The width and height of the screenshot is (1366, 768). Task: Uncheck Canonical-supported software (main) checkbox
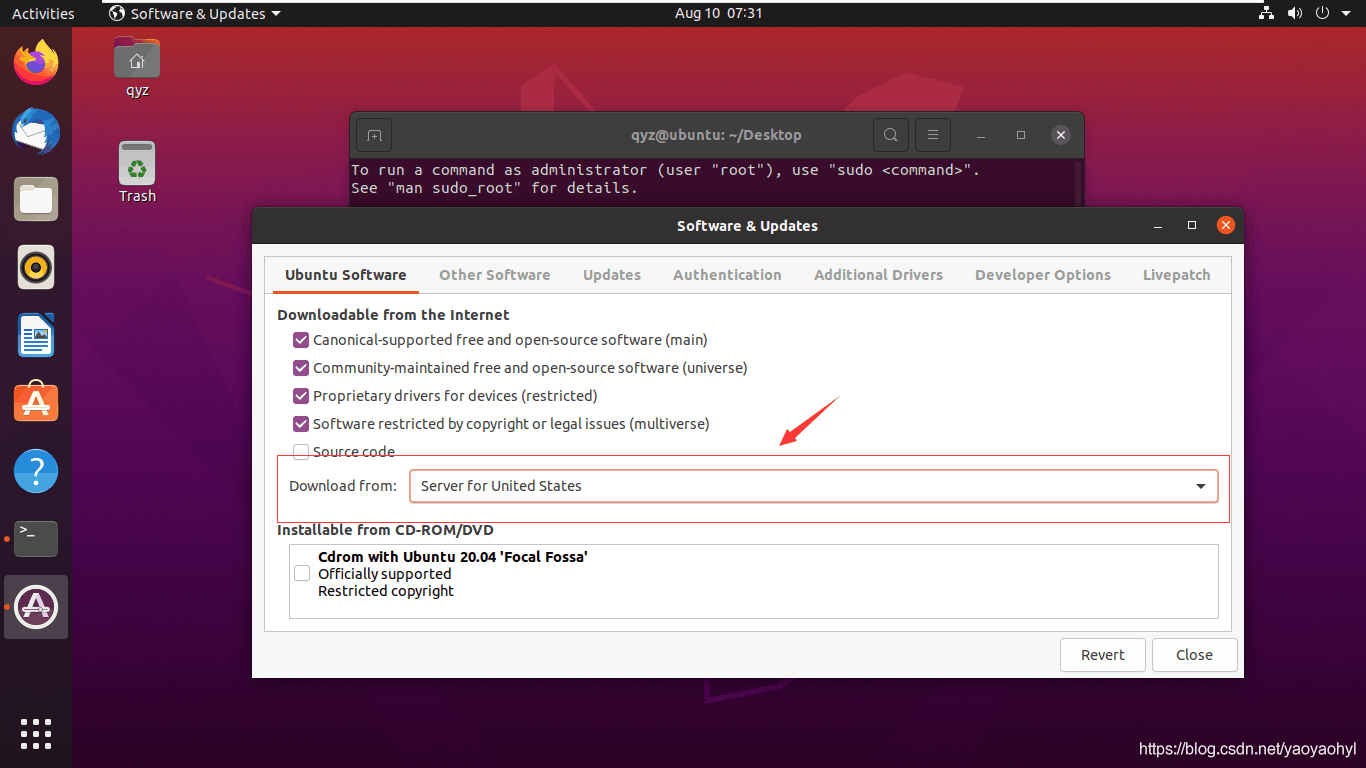(x=301, y=340)
